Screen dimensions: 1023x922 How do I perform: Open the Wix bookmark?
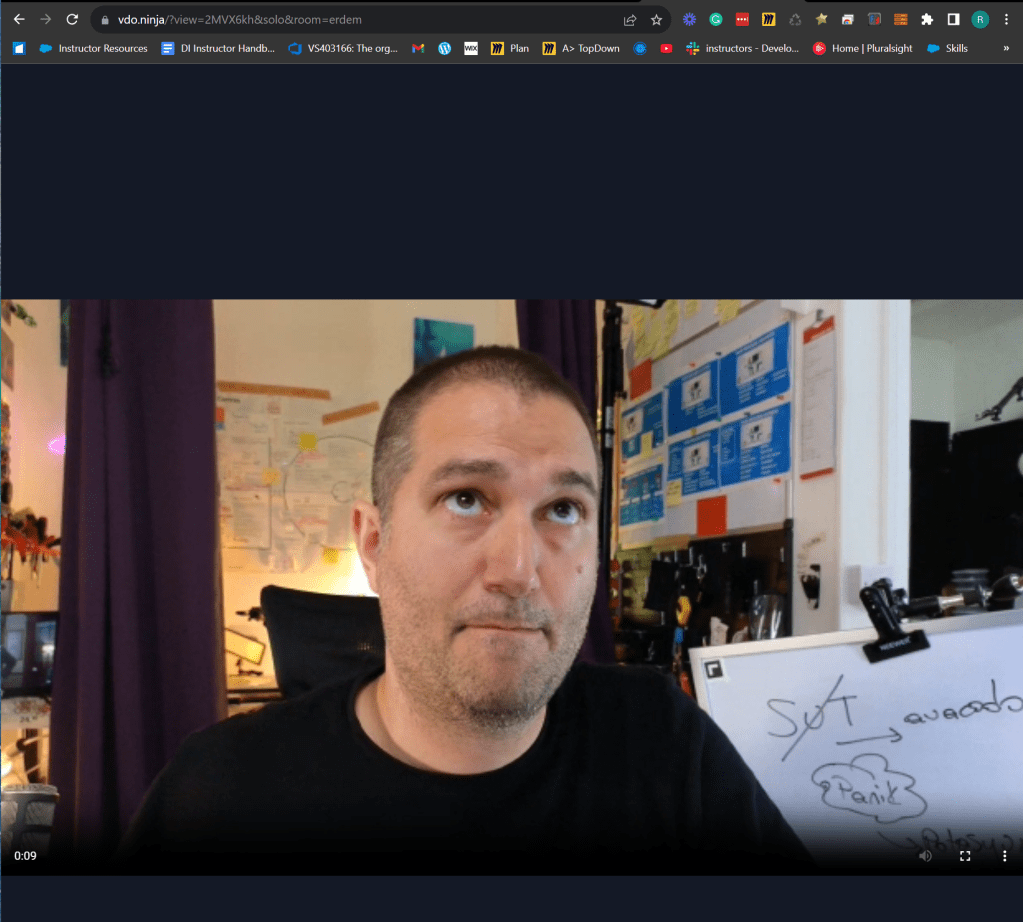point(470,48)
